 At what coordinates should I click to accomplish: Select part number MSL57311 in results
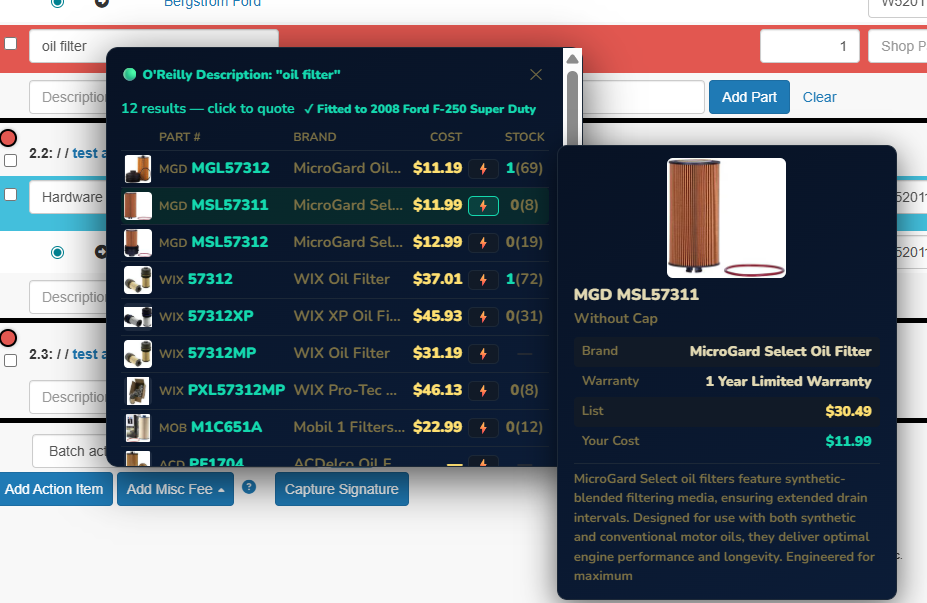(230, 205)
